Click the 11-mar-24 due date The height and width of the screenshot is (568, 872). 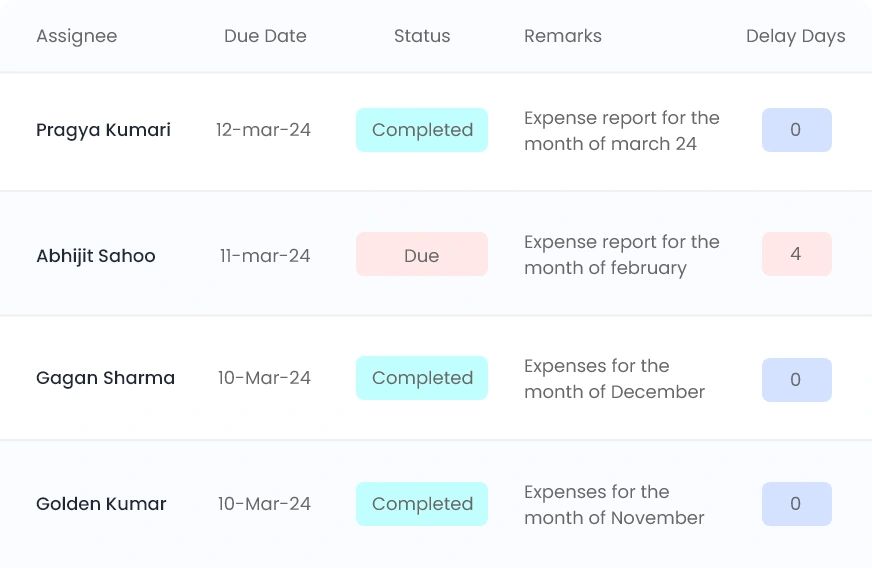coord(265,256)
